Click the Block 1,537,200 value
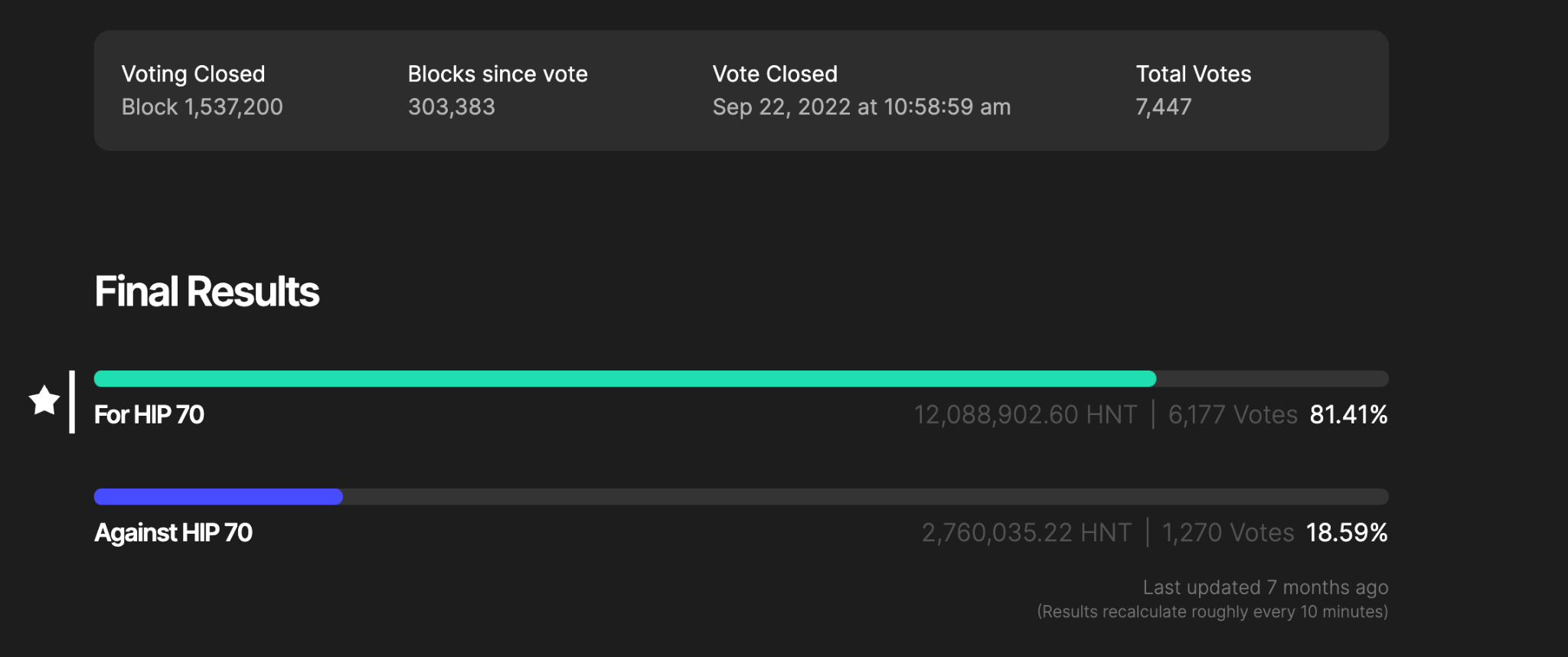Screen dimensions: 1568x657 pyautogui.click(x=202, y=106)
